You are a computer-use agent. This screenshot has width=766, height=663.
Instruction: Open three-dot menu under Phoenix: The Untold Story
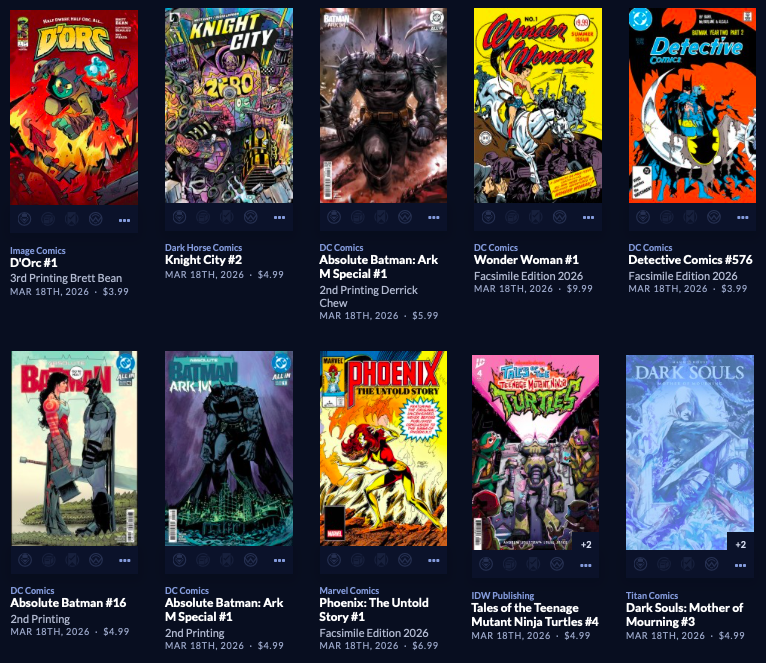point(433,560)
